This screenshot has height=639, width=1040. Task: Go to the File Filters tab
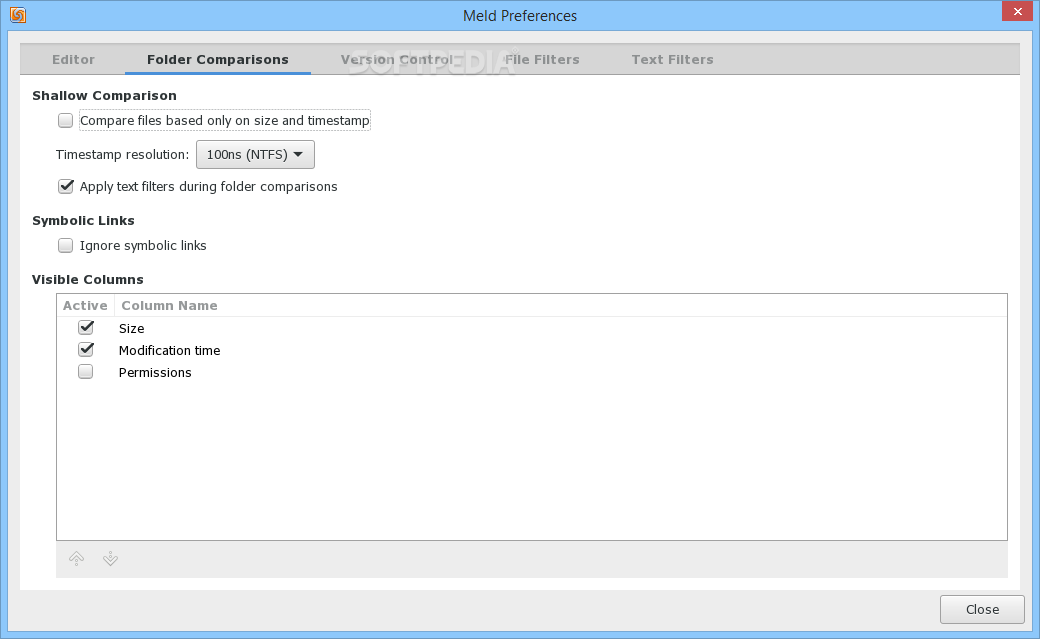(x=542, y=60)
